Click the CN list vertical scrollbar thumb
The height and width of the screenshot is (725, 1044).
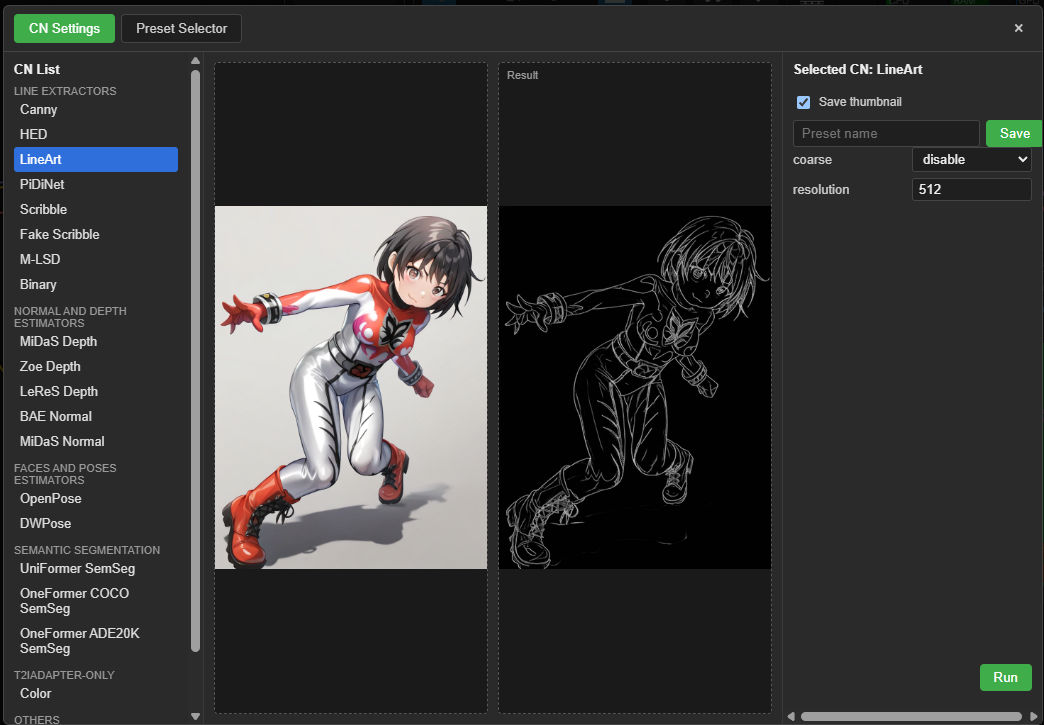coord(195,361)
